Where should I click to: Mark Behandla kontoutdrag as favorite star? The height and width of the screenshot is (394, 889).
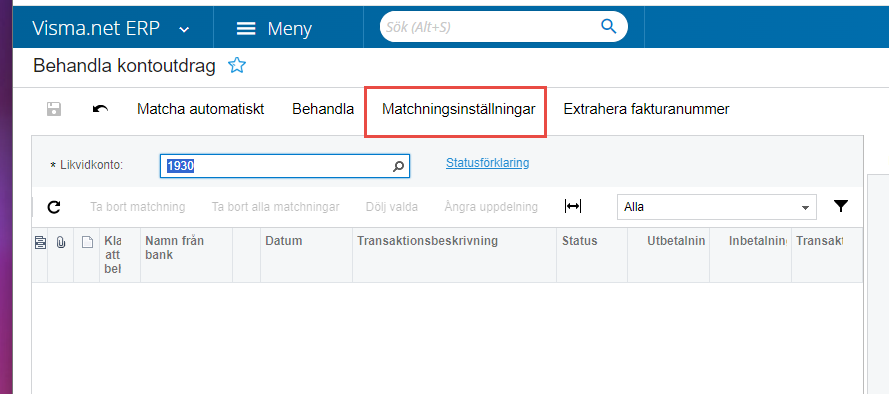pyautogui.click(x=236, y=66)
